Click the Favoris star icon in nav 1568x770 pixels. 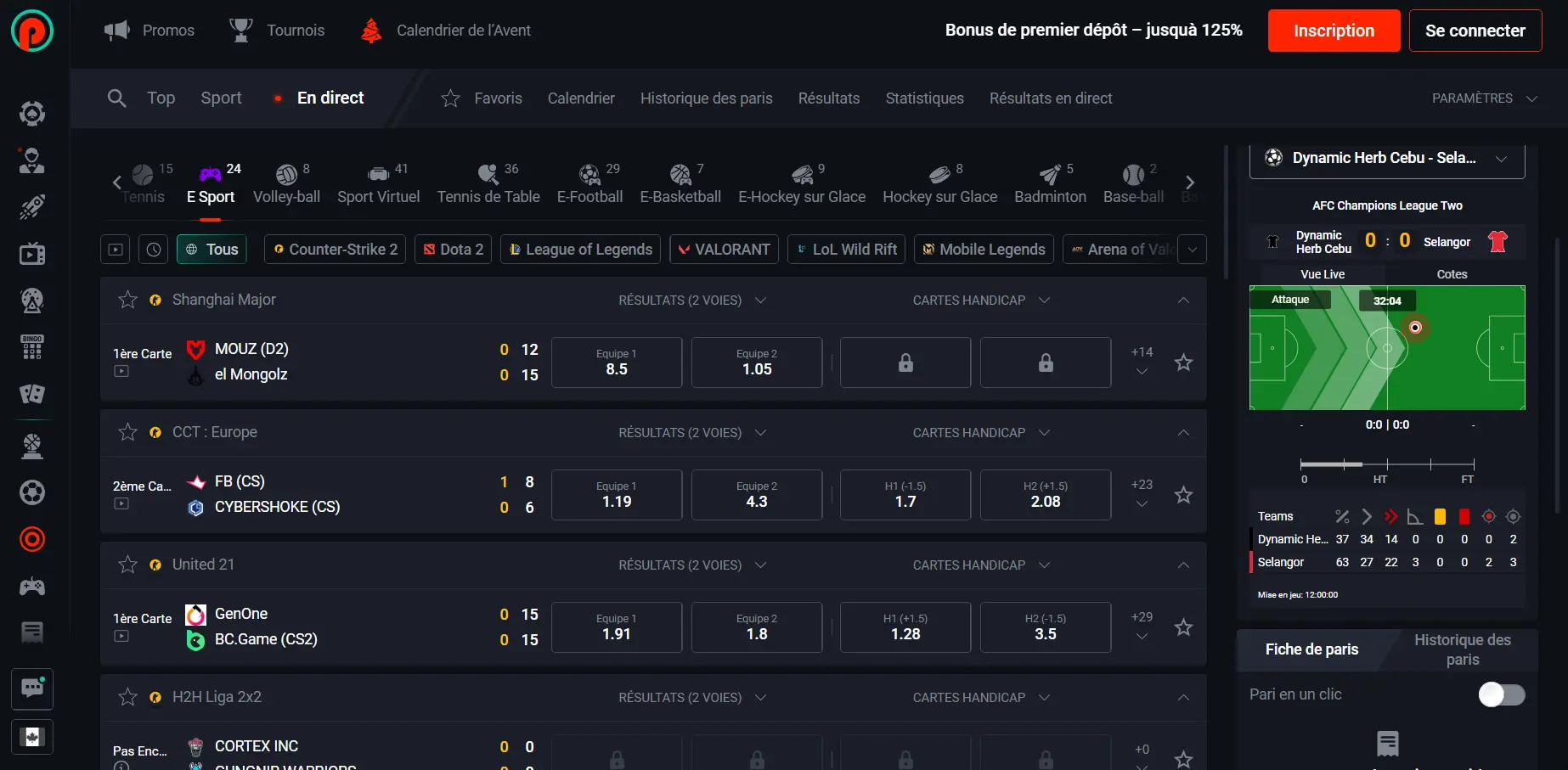tap(450, 98)
